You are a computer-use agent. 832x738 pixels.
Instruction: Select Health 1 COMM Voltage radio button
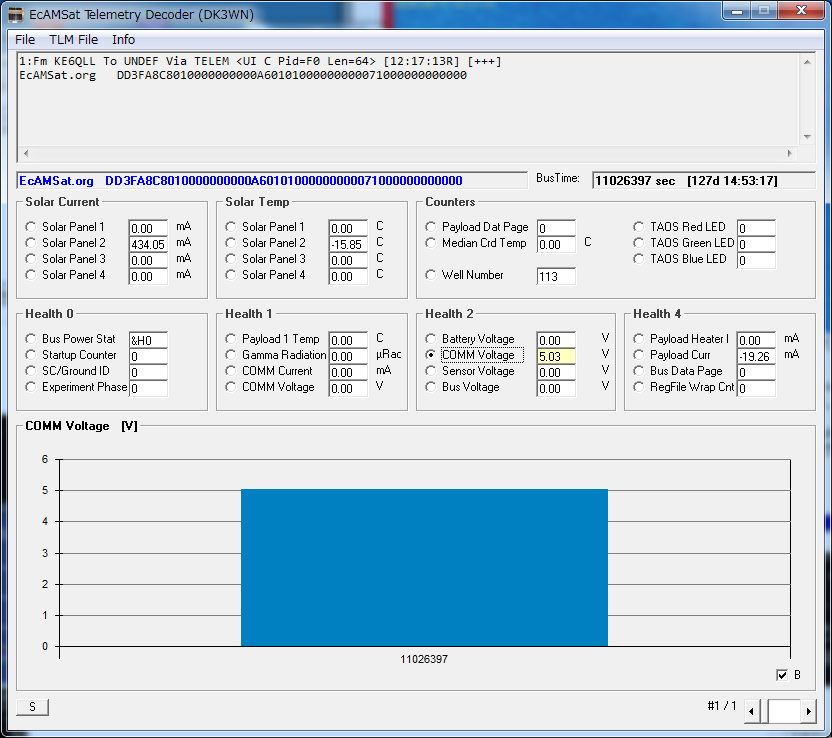tap(231, 387)
